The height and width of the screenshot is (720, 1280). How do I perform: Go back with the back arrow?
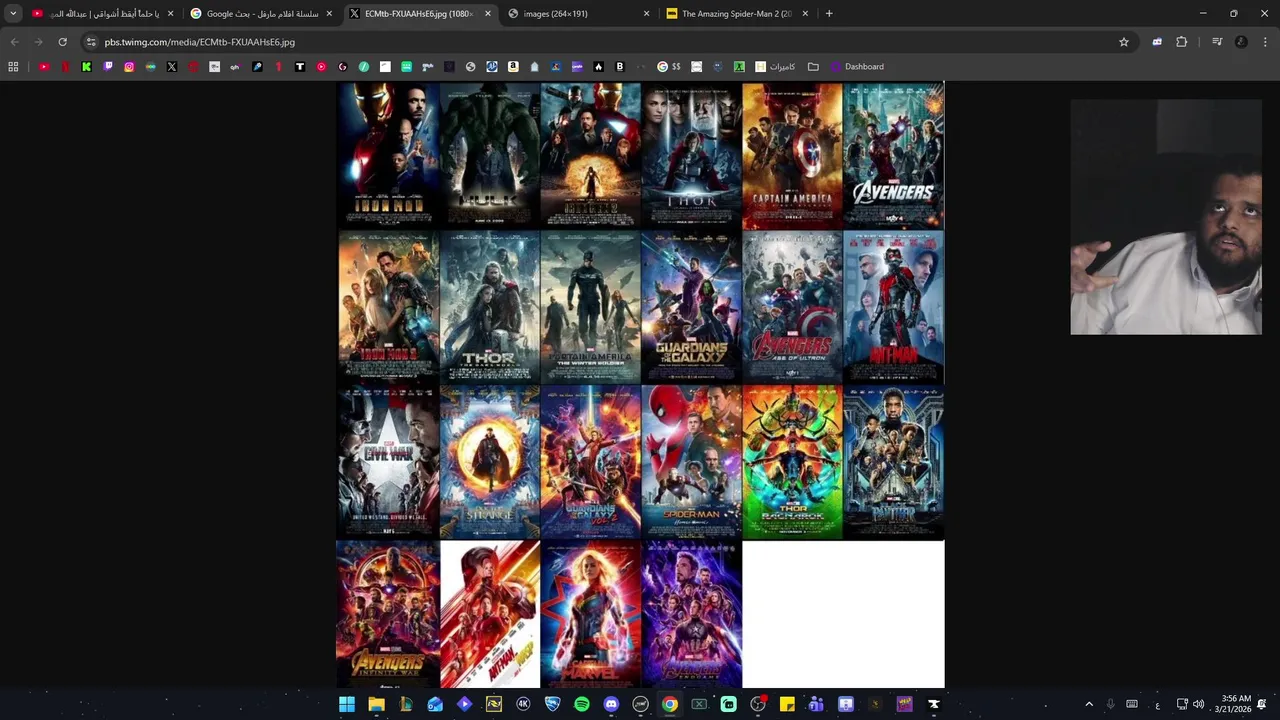[14, 42]
